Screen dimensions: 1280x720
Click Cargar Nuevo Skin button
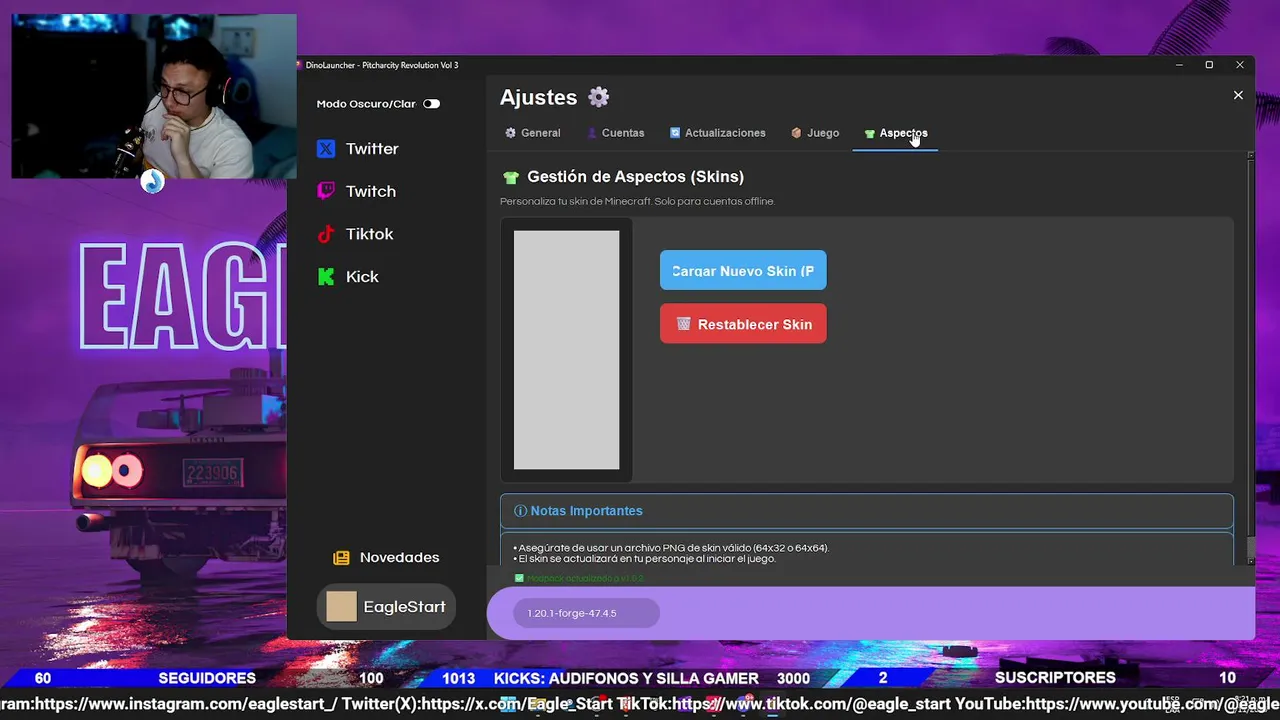click(x=743, y=270)
